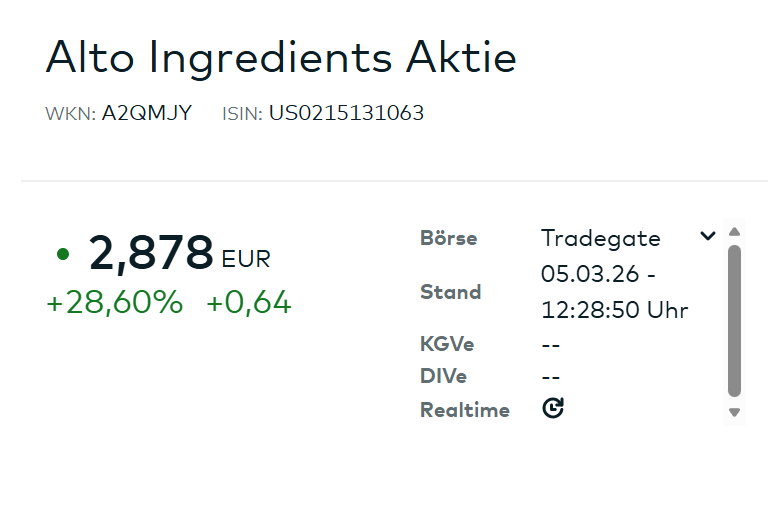The image size is (768, 517).
Task: Click the Börse label
Action: click(449, 238)
